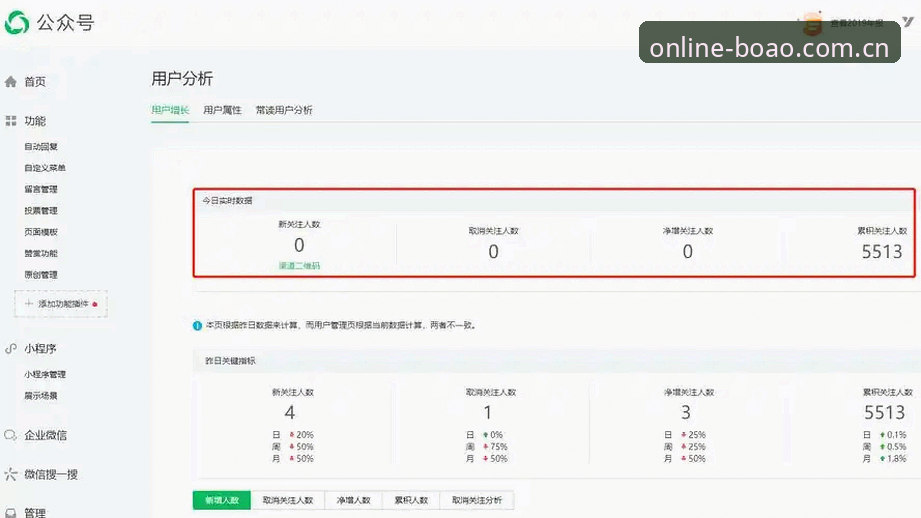Switch to the 用户增长 tab

170,110
